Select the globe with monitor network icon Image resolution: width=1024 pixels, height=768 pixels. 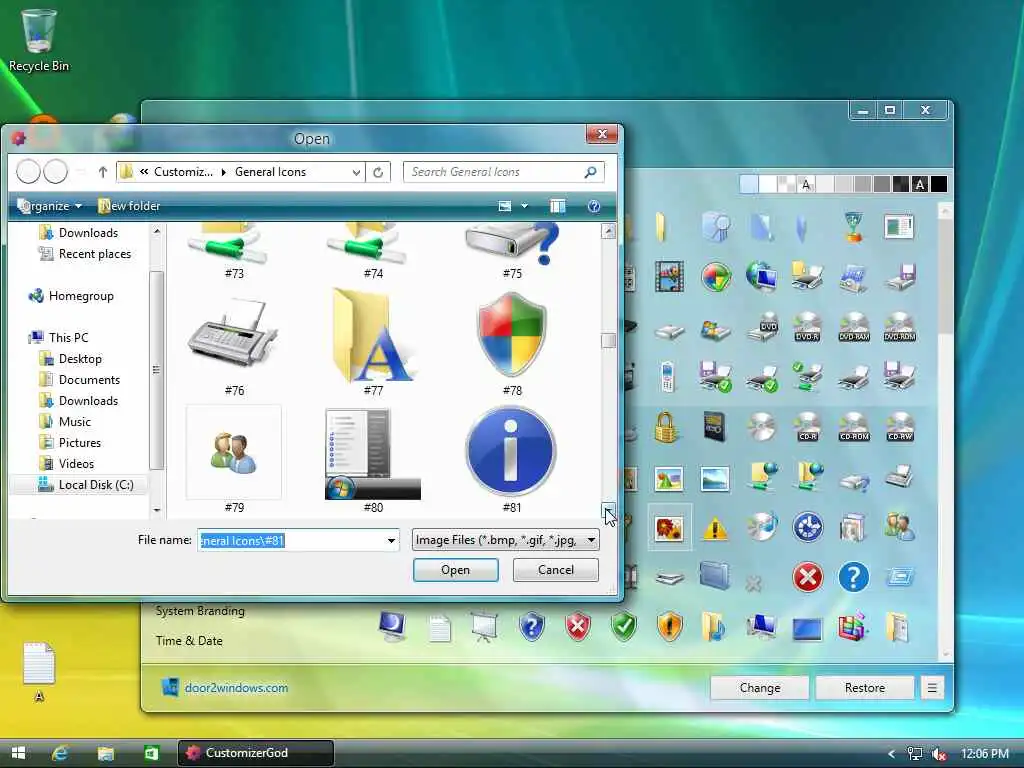[x=761, y=276]
